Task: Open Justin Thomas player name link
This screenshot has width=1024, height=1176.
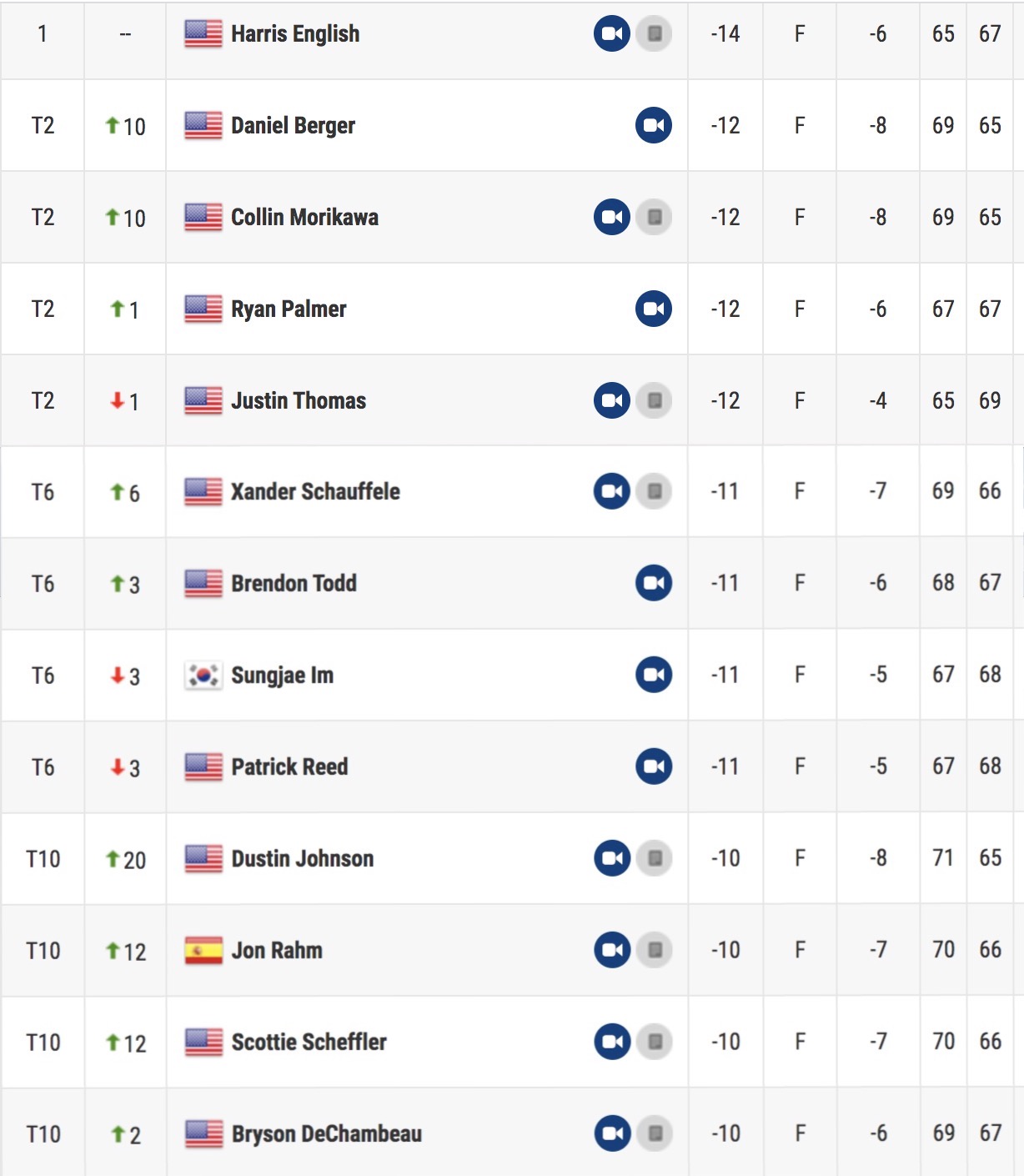Action: click(298, 401)
